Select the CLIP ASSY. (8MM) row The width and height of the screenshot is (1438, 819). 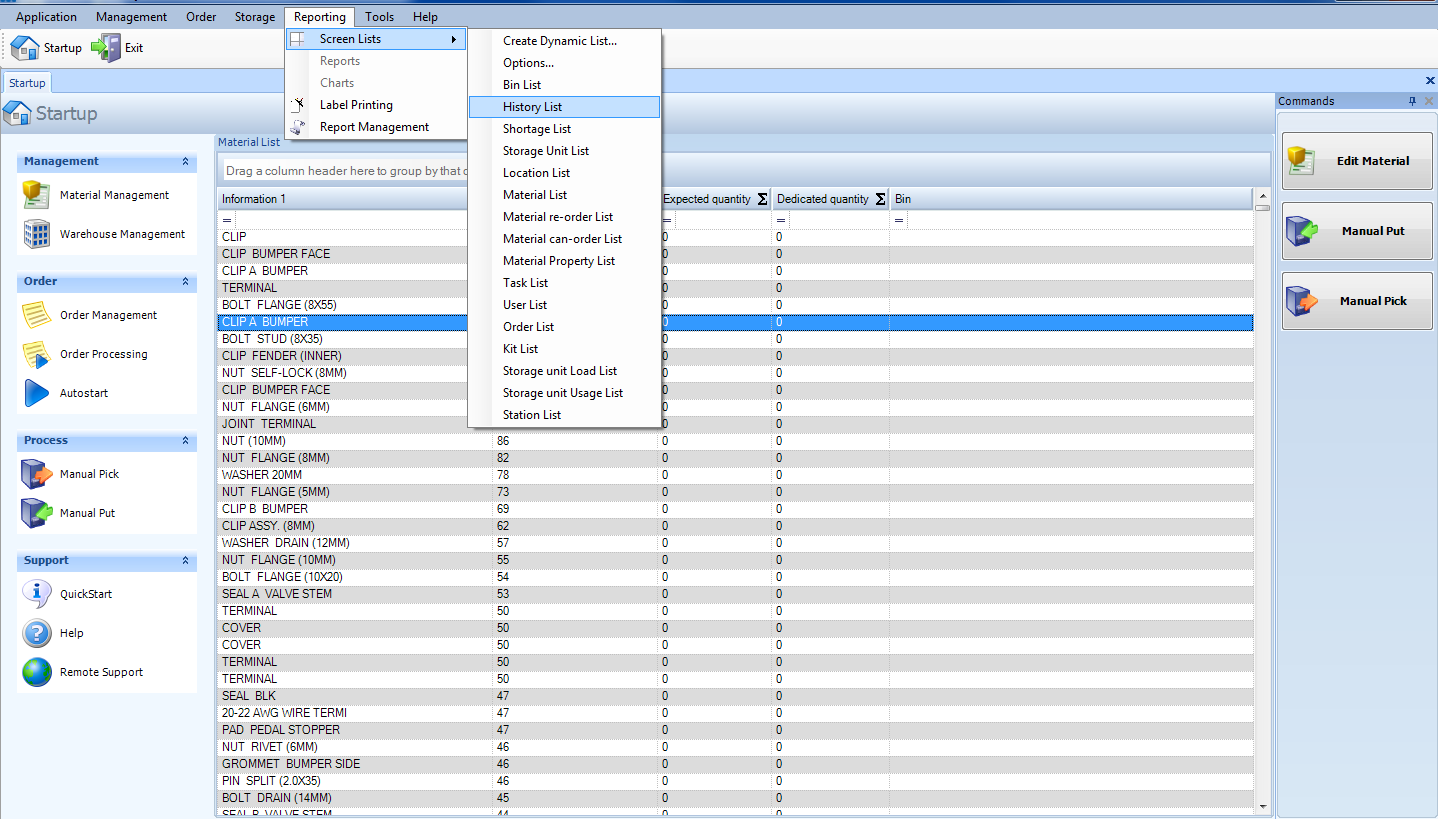735,526
